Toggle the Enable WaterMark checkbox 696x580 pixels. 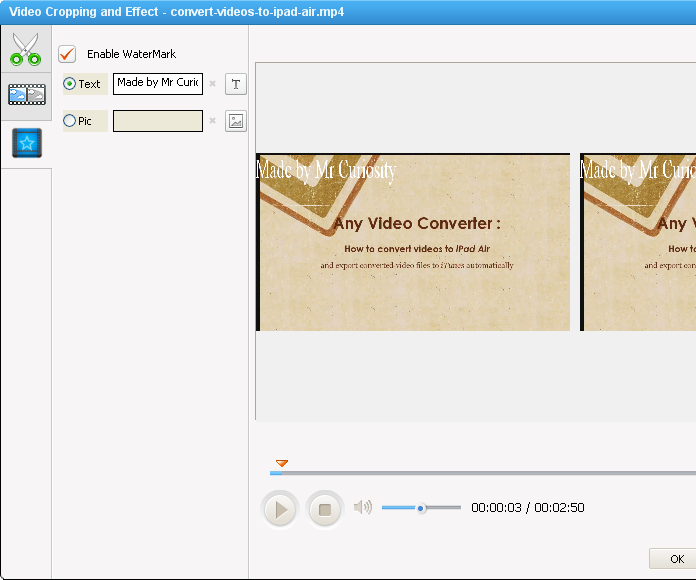pos(67,54)
